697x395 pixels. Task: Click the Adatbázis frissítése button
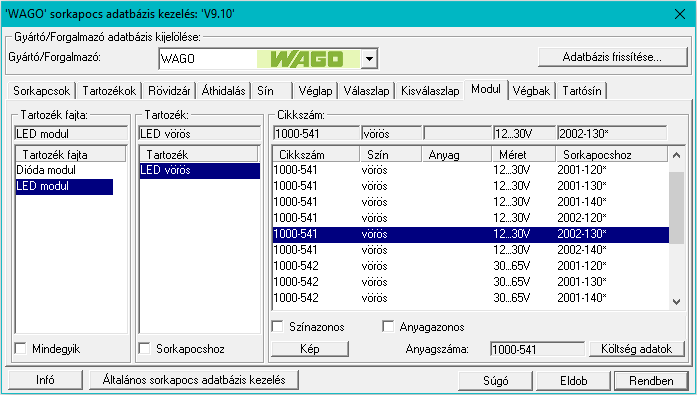(612, 57)
